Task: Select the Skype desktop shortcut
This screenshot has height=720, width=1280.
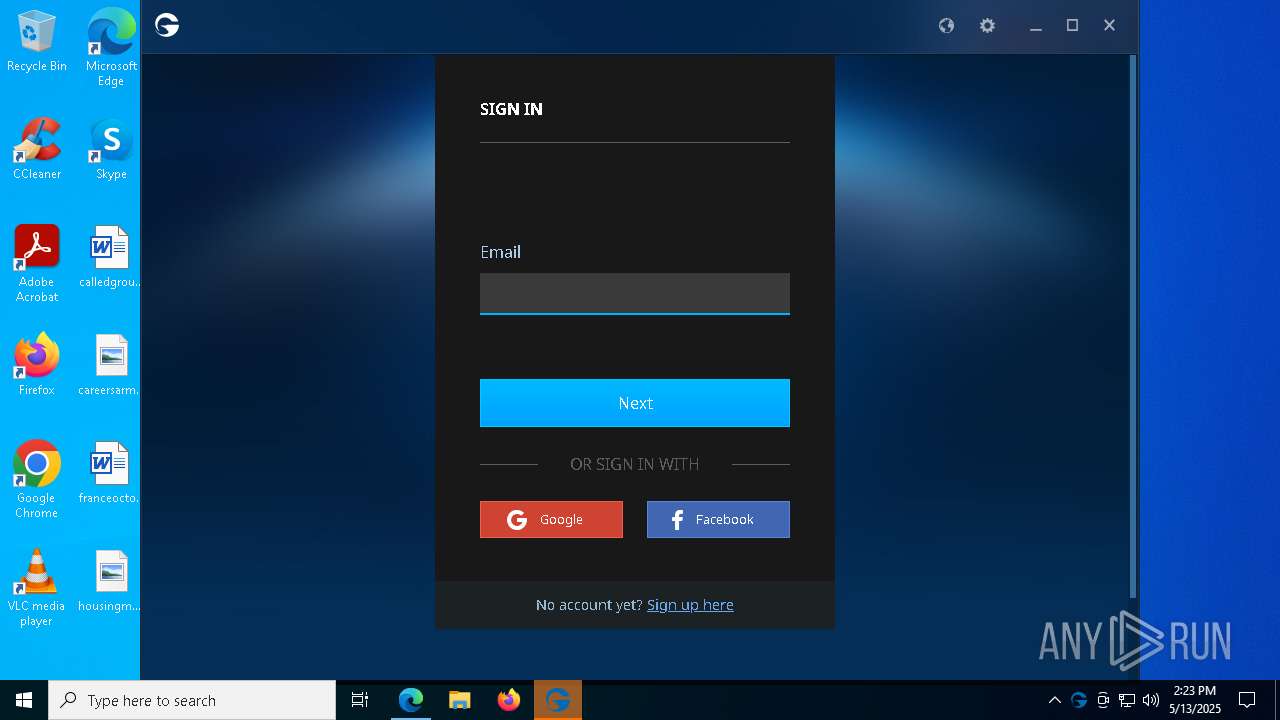Action: pyautogui.click(x=111, y=150)
